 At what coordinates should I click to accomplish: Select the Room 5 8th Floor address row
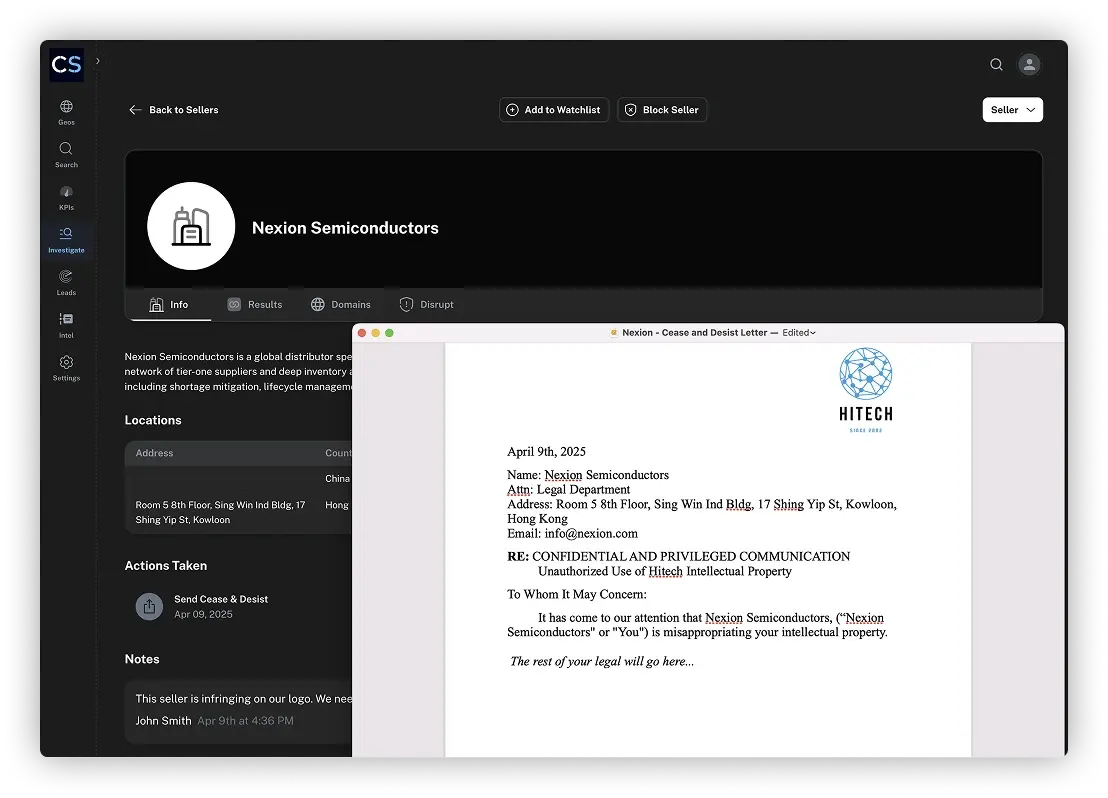click(x=239, y=512)
